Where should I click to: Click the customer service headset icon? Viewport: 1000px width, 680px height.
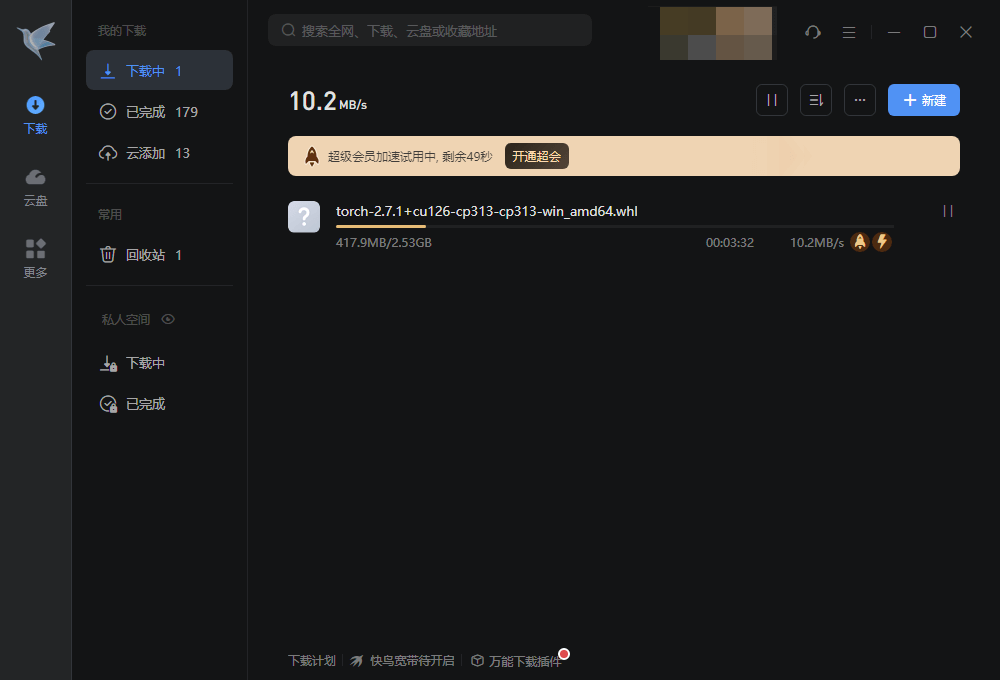coord(813,32)
